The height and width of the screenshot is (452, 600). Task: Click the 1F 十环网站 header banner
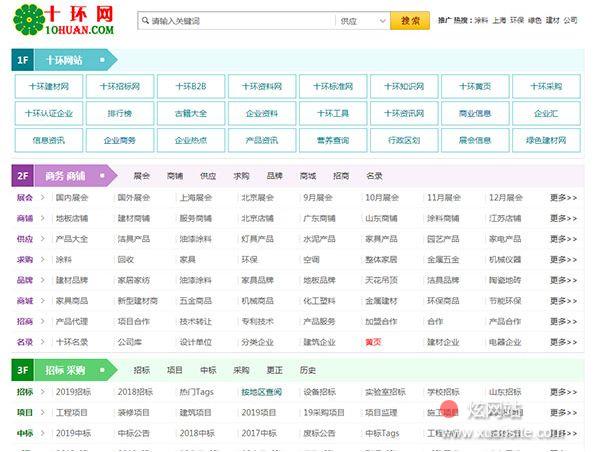point(64,60)
